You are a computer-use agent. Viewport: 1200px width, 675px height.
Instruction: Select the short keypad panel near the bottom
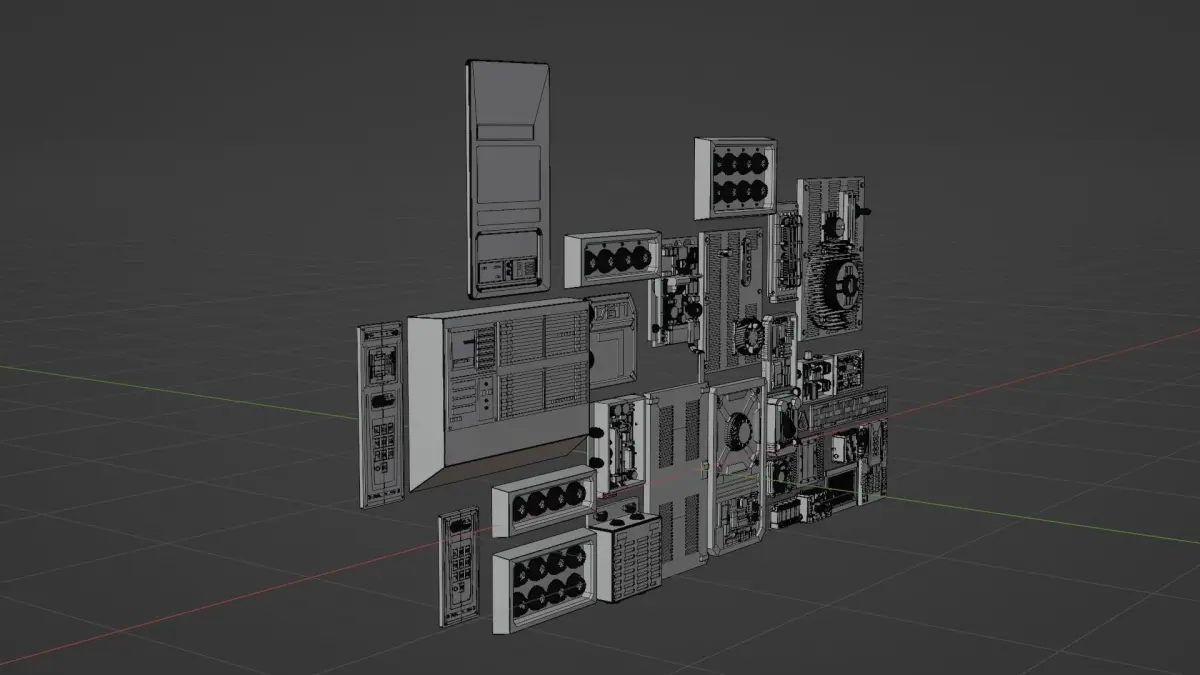click(x=459, y=566)
